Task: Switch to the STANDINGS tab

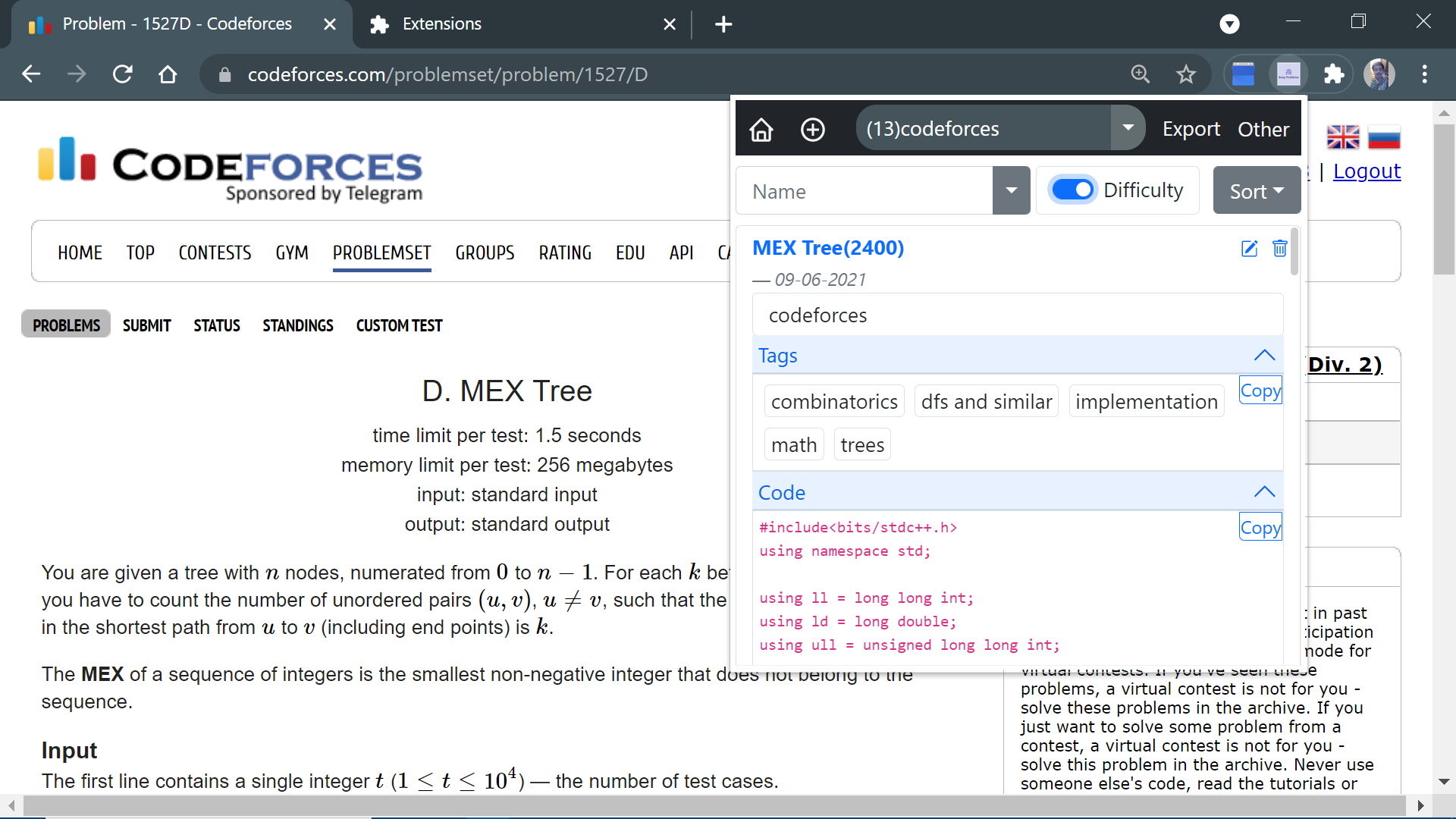Action: [298, 325]
